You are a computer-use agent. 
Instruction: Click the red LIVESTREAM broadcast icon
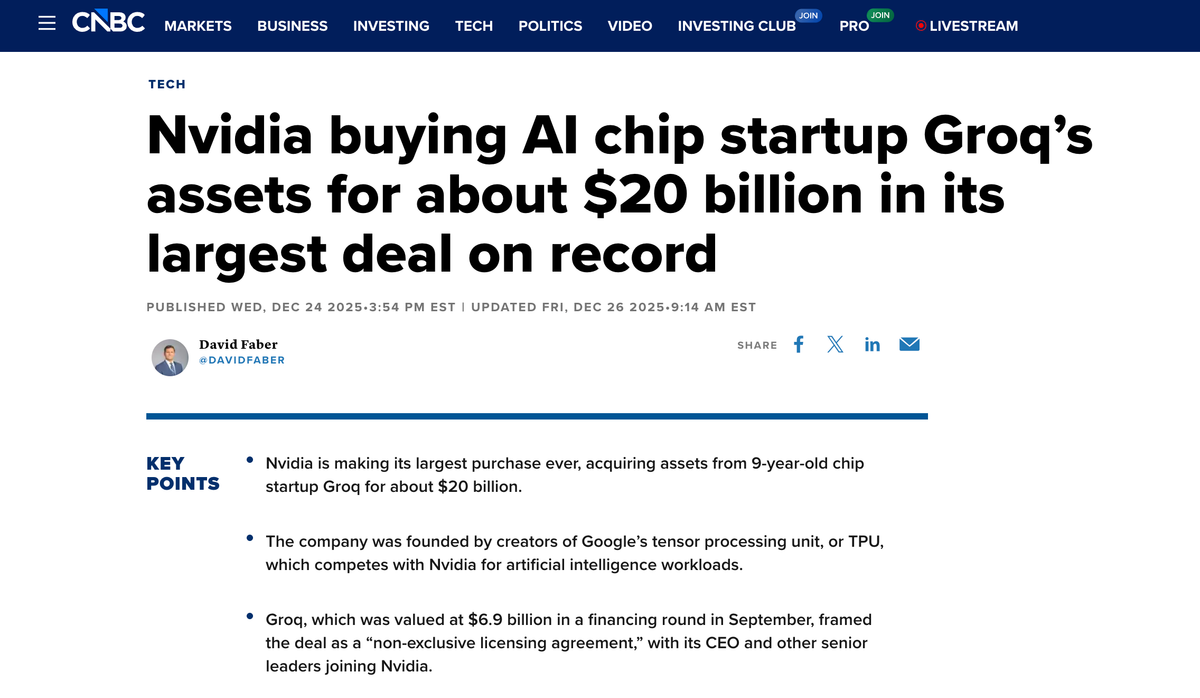tap(922, 26)
